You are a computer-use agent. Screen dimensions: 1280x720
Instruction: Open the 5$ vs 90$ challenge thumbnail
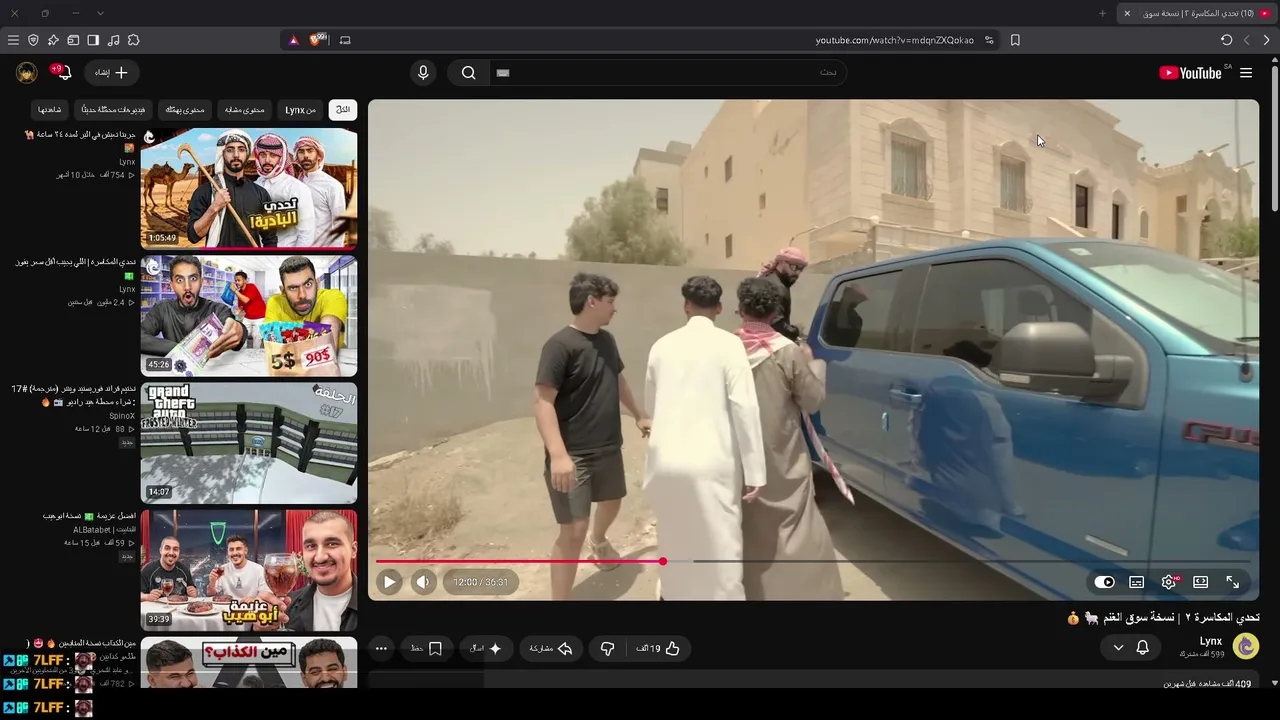248,315
